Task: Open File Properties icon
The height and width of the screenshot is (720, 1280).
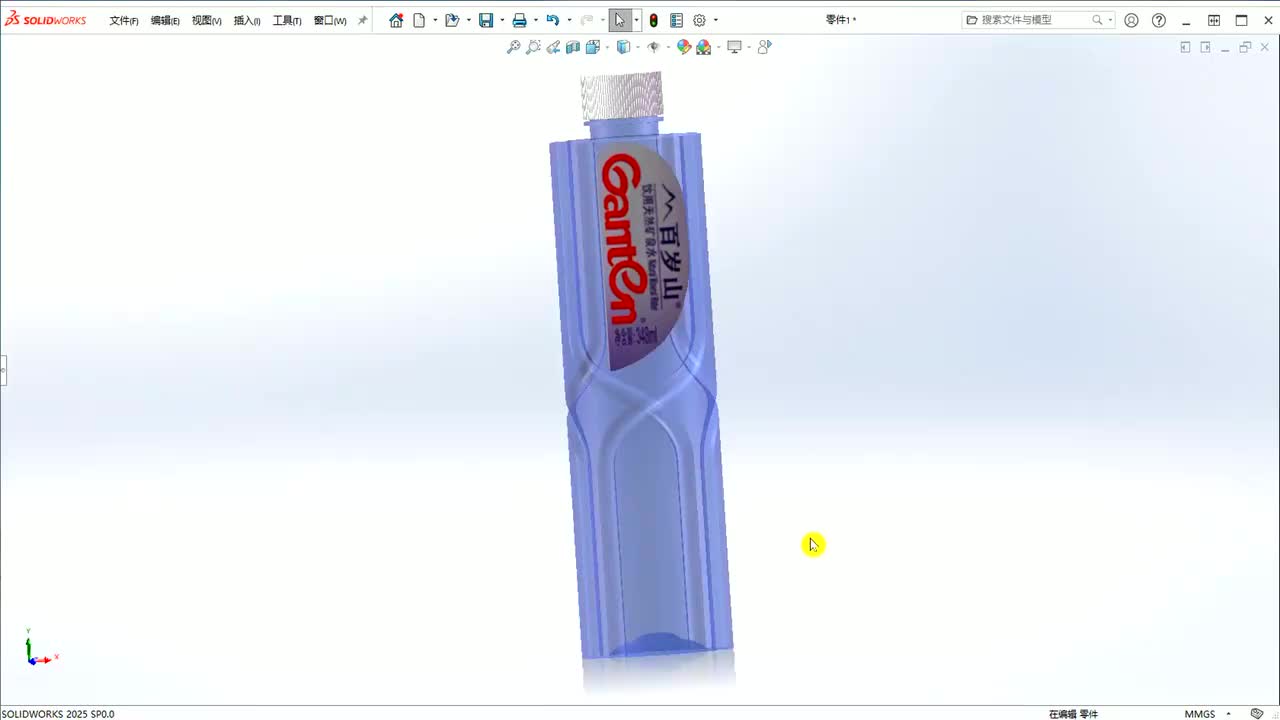Action: click(677, 20)
